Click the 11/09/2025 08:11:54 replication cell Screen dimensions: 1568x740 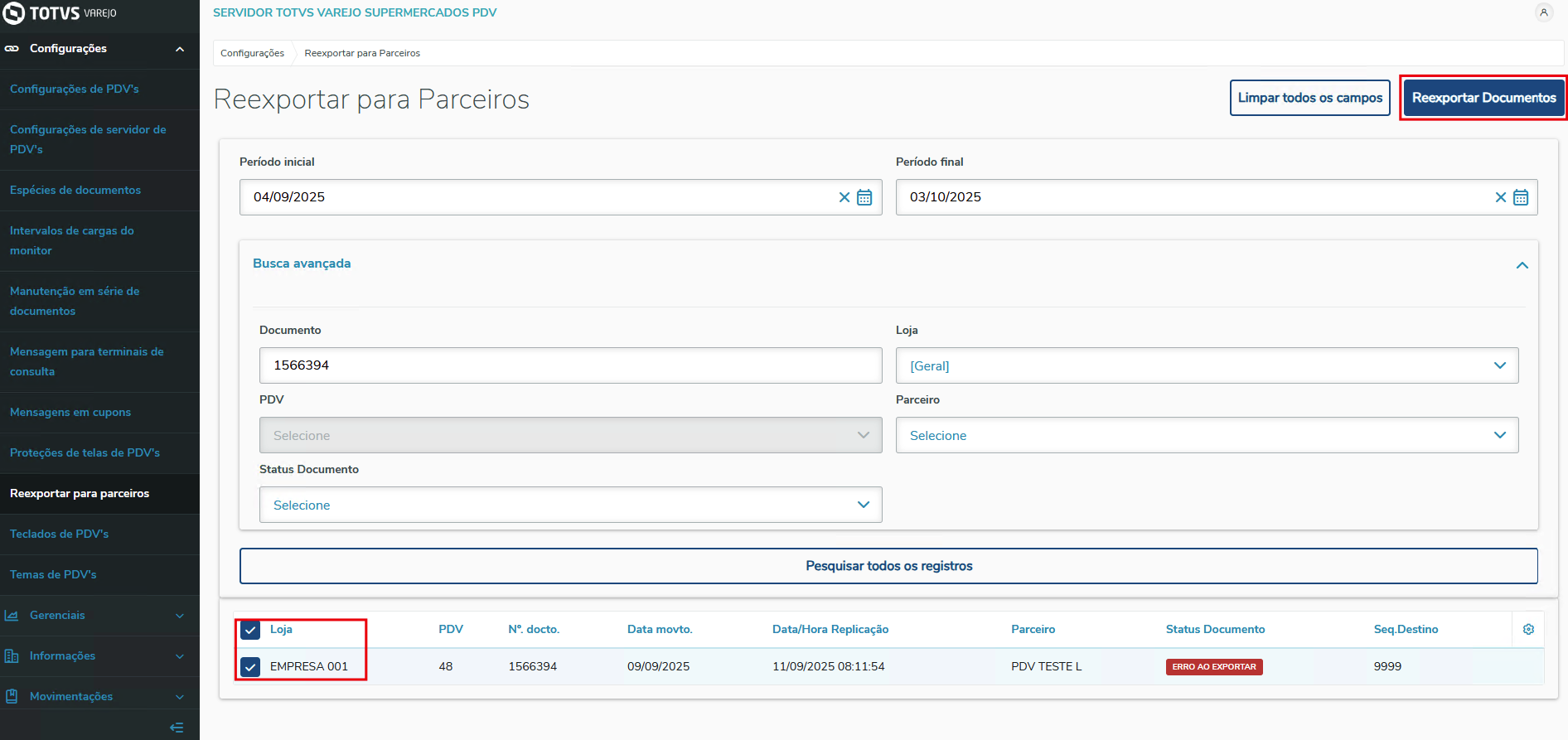(829, 667)
